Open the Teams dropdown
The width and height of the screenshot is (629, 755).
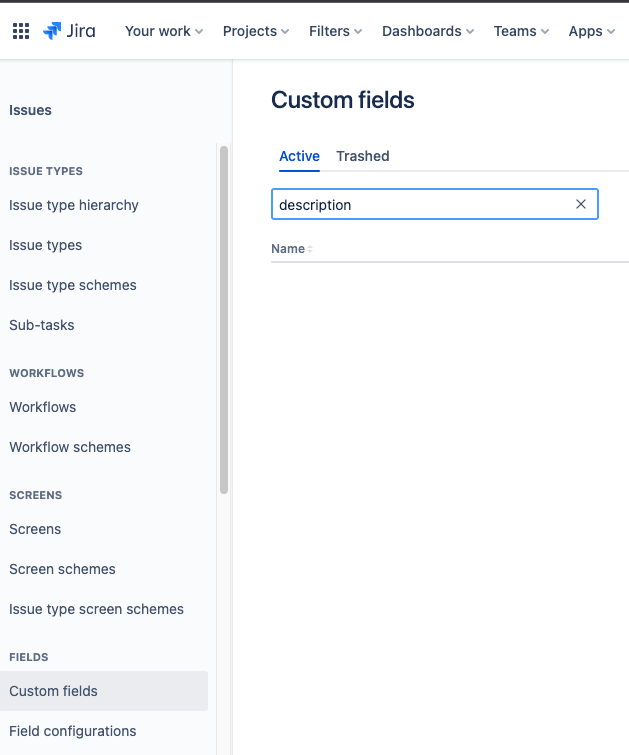click(521, 31)
